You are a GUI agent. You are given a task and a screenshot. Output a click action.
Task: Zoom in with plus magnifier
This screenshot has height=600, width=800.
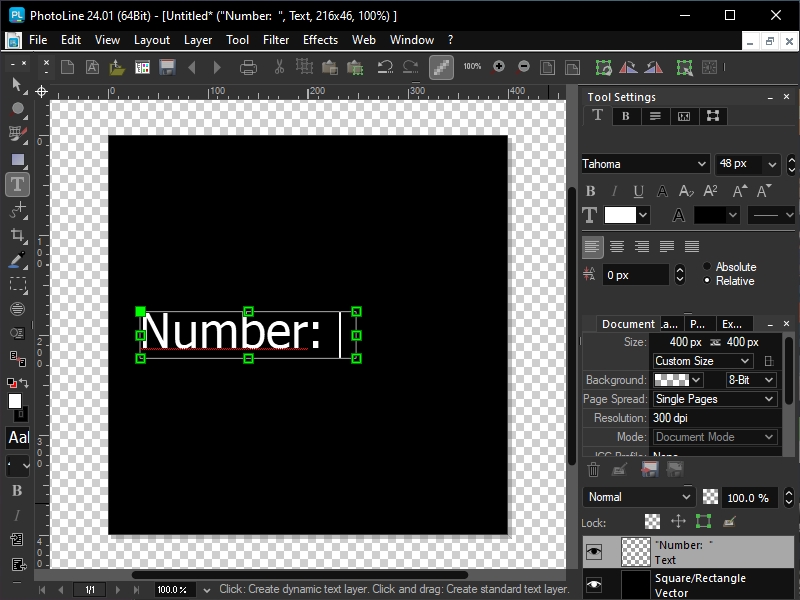click(498, 67)
